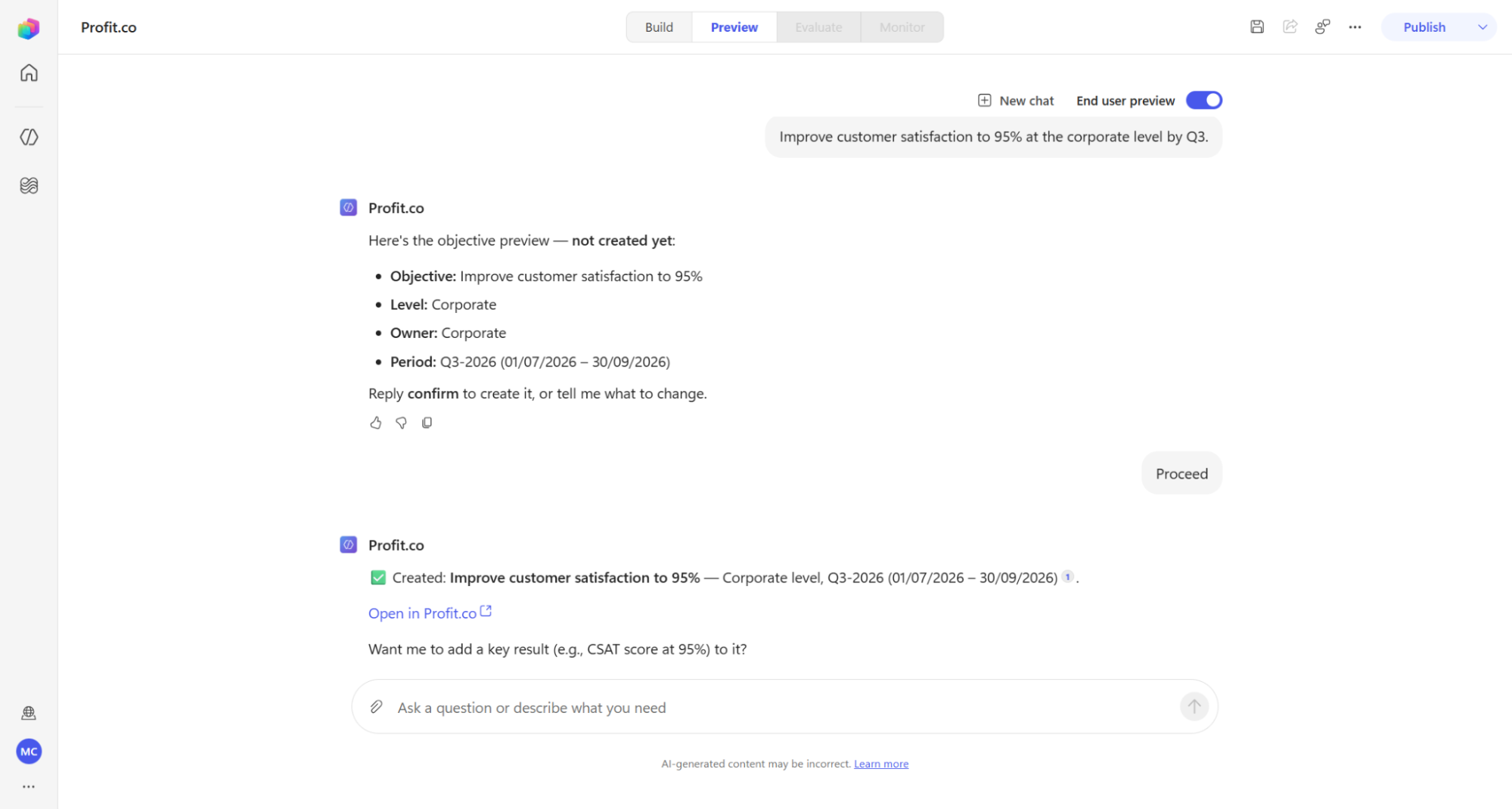Click the 'Proceed' user message bubble

[1181, 473]
